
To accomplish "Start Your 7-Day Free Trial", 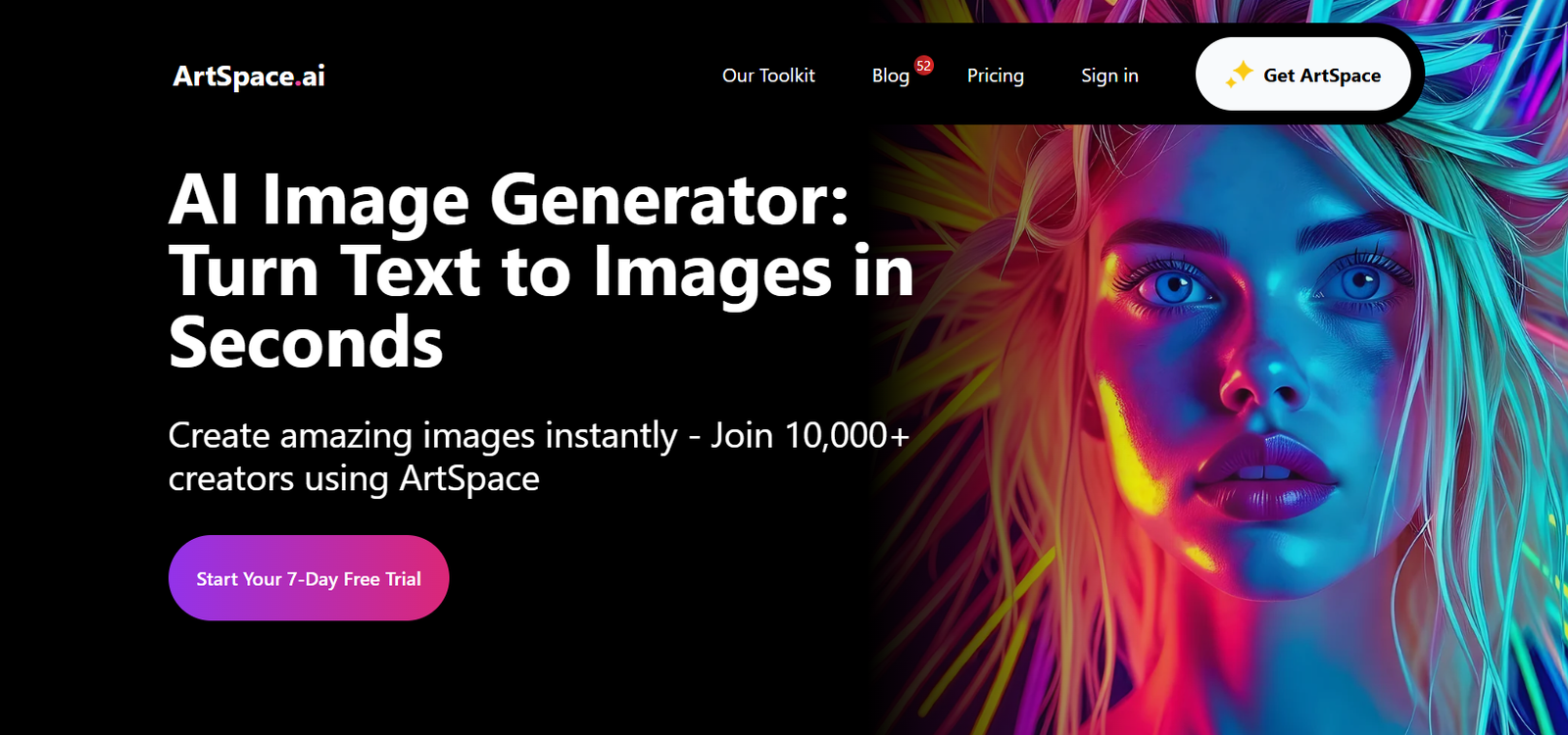I will pos(309,578).
